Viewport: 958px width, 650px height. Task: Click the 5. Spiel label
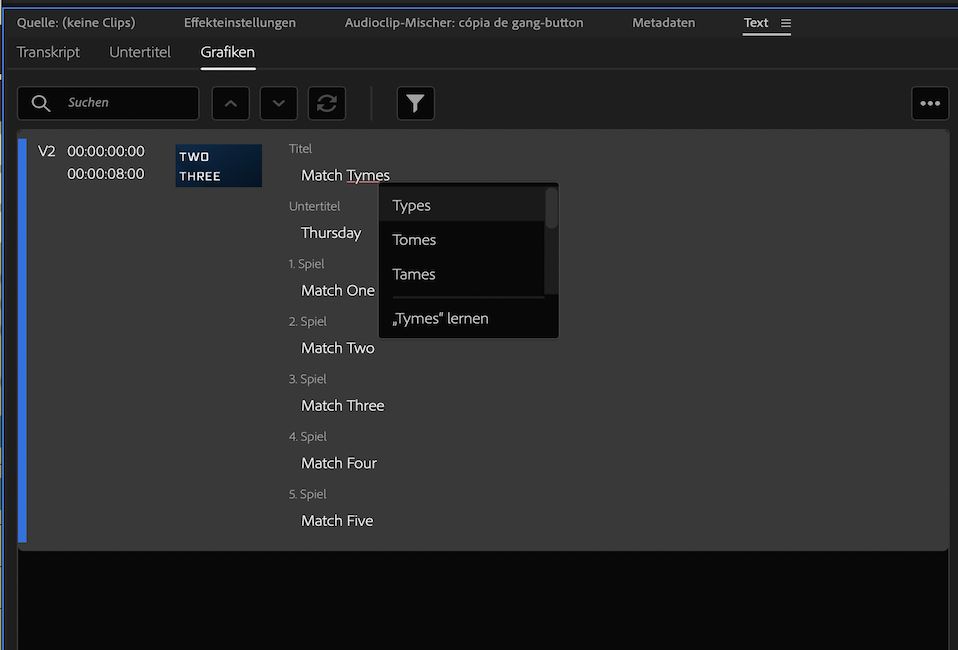click(307, 494)
